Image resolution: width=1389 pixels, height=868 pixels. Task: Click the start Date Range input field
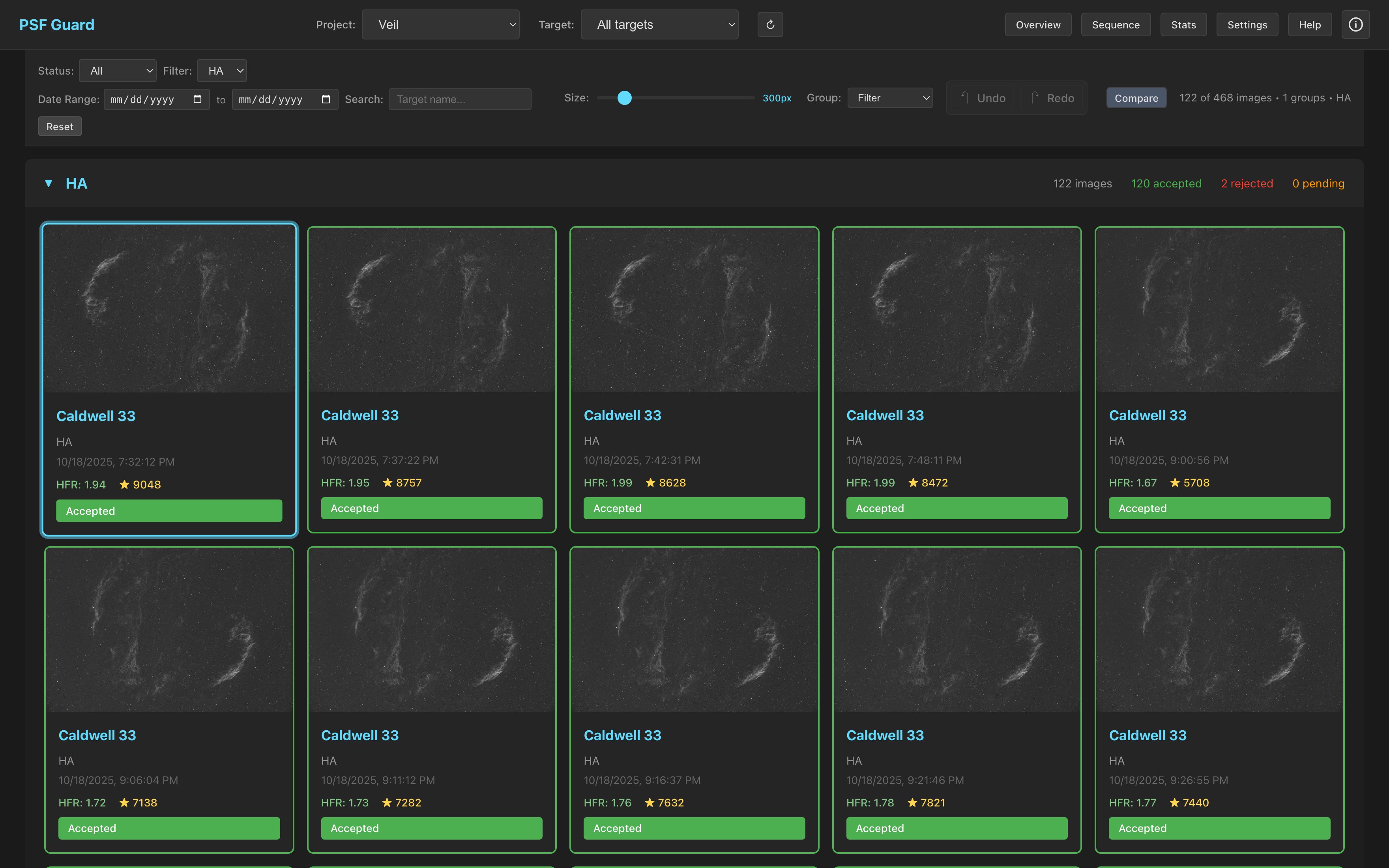pos(157,99)
